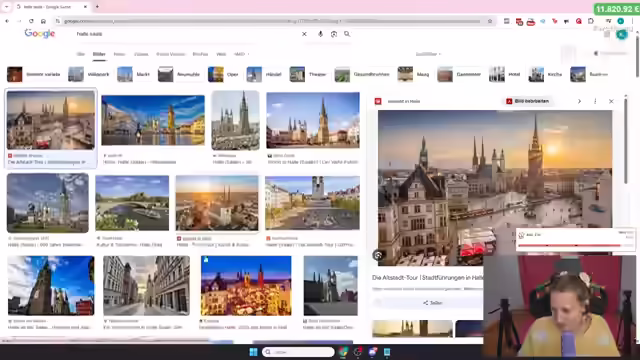Image resolution: width=640 pixels, height=360 pixels.
Task: Reload the page in the browser
Action: pyautogui.click(x=31, y=21)
